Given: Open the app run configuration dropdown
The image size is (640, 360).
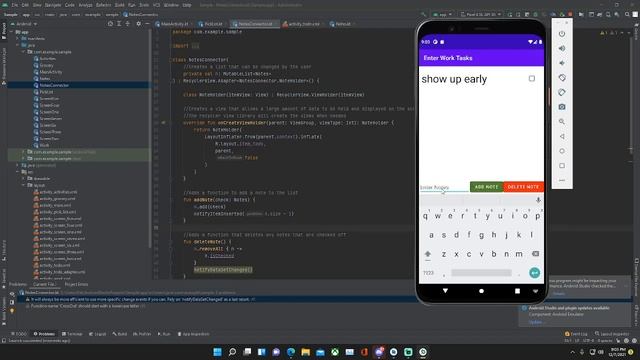Looking at the screenshot, I should (x=442, y=14).
